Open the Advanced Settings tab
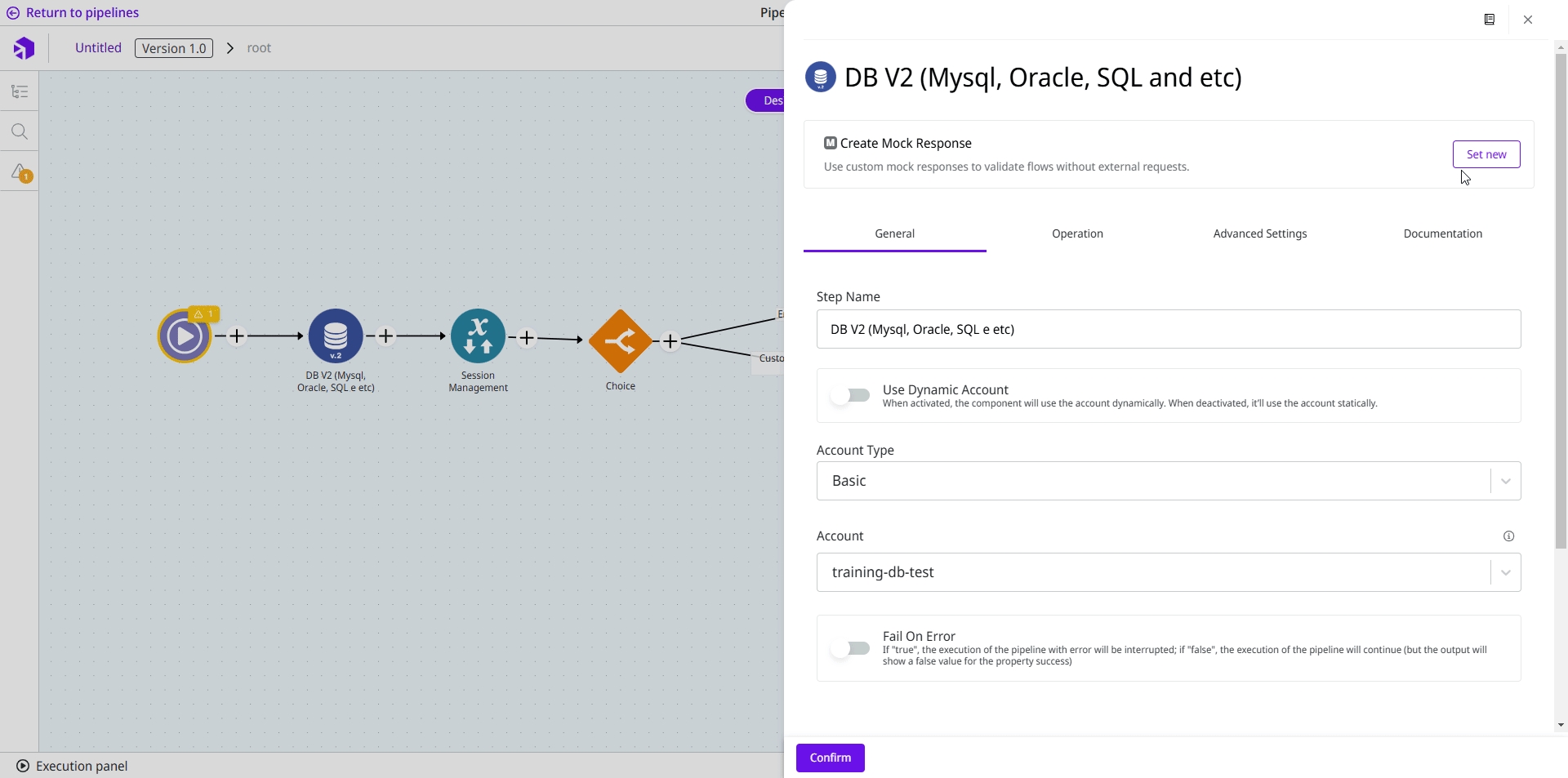1568x778 pixels. coord(1259,233)
